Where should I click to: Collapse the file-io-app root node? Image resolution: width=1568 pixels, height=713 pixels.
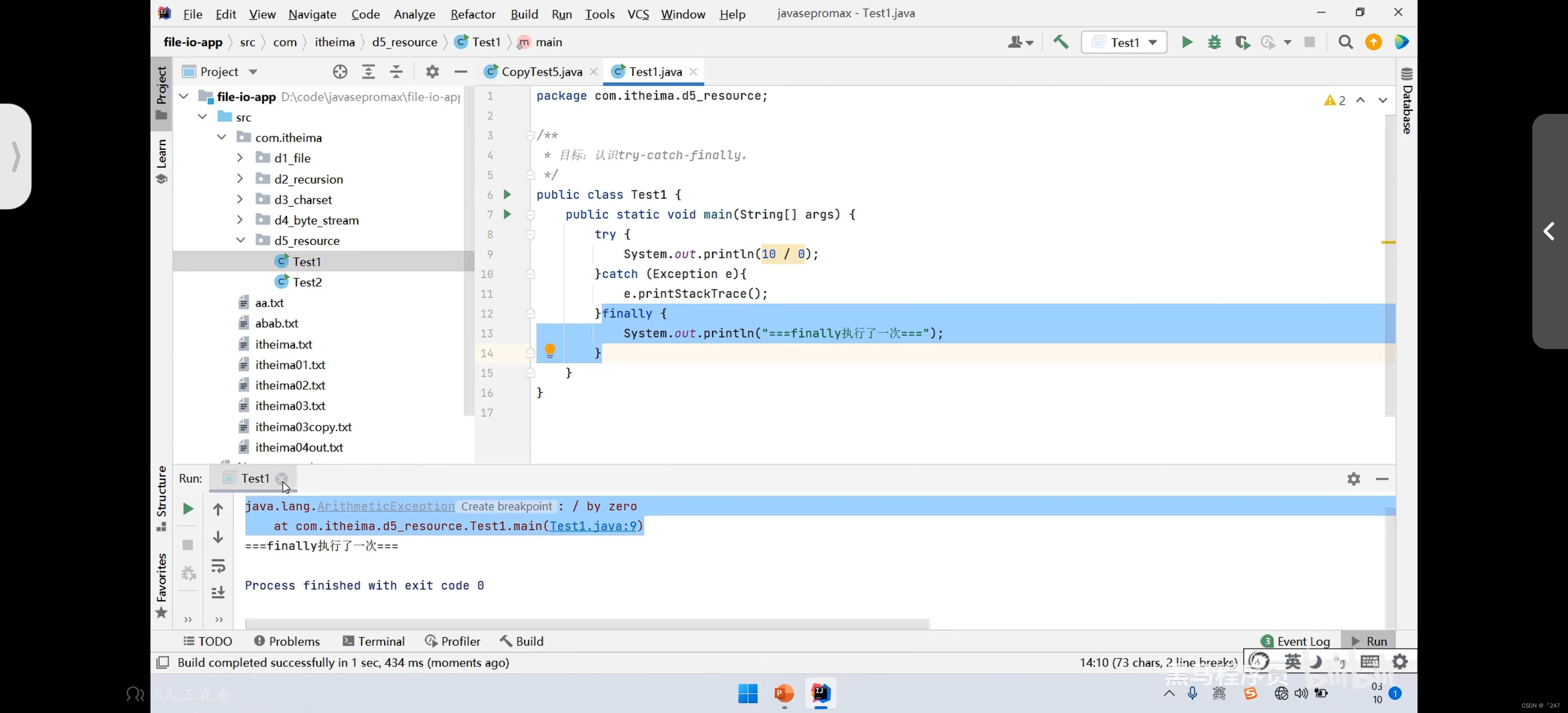[x=184, y=97]
